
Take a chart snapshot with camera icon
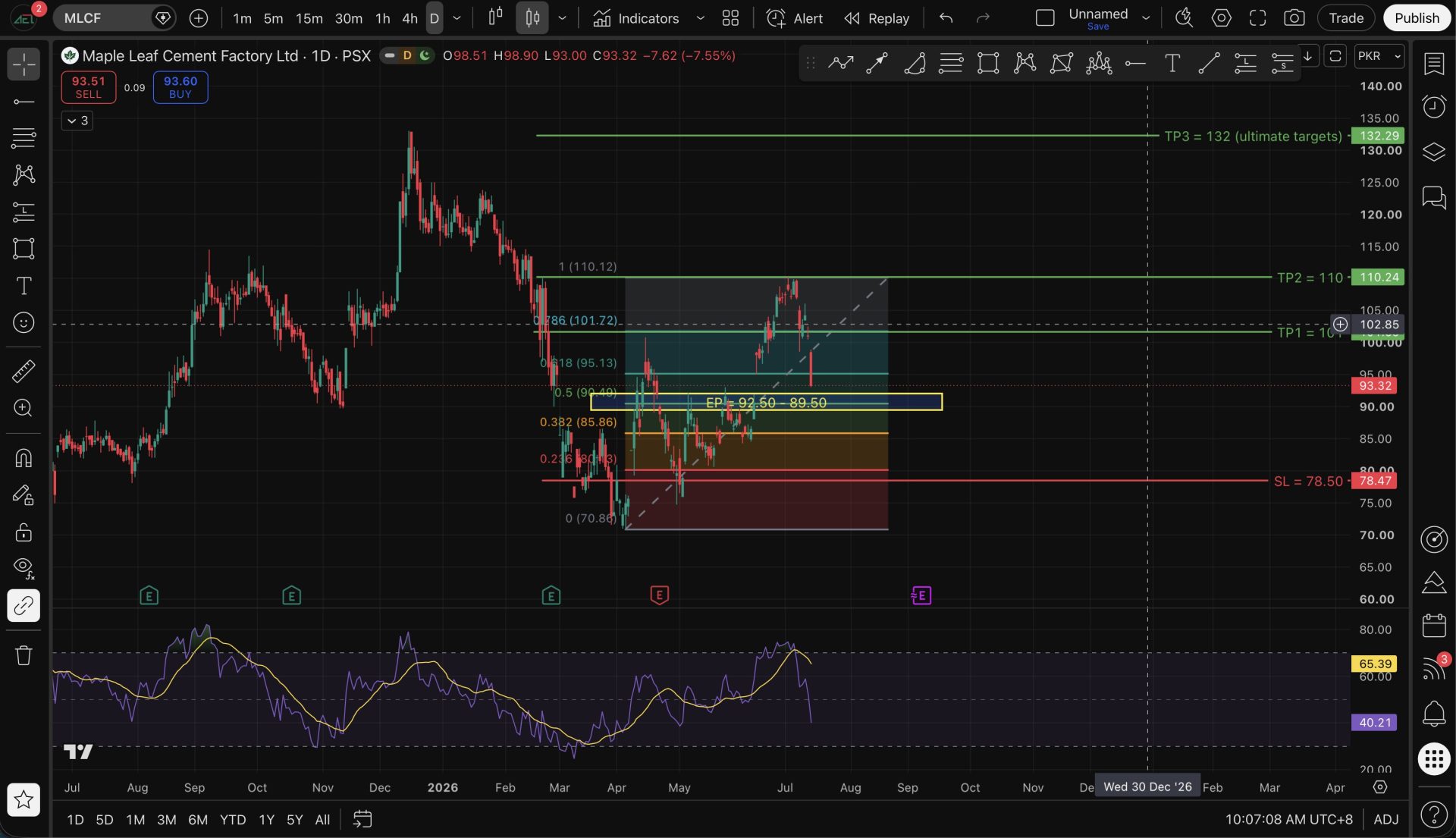[1294, 18]
